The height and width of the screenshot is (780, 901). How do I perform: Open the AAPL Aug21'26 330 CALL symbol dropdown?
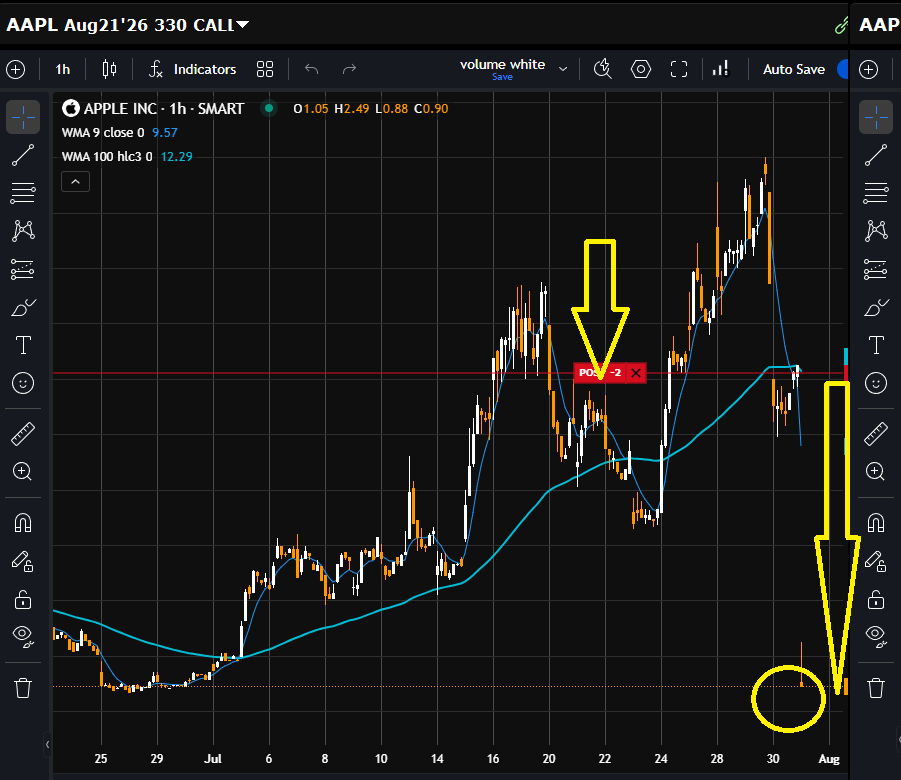point(127,25)
